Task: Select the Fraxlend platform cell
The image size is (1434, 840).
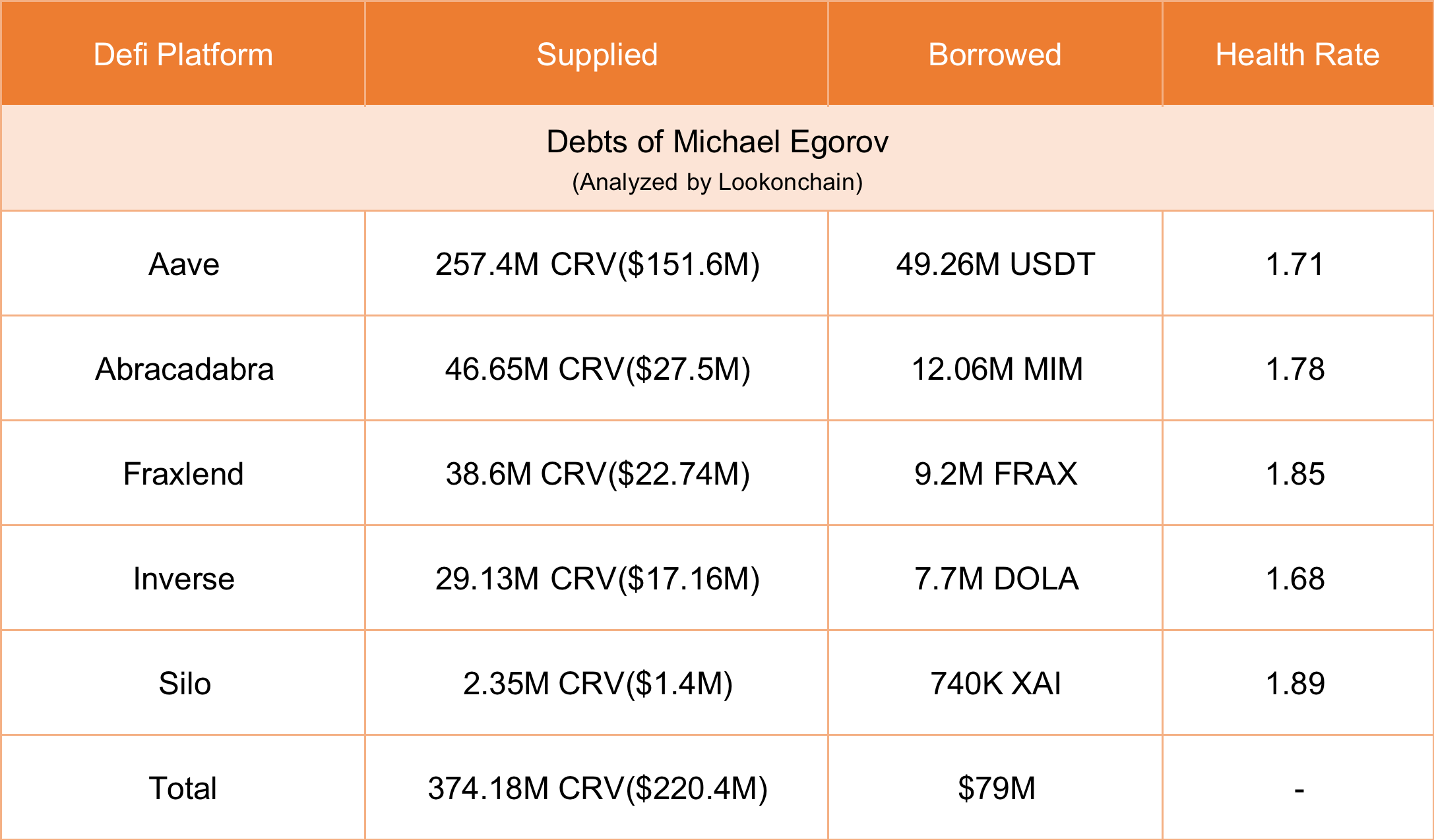Action: tap(183, 474)
